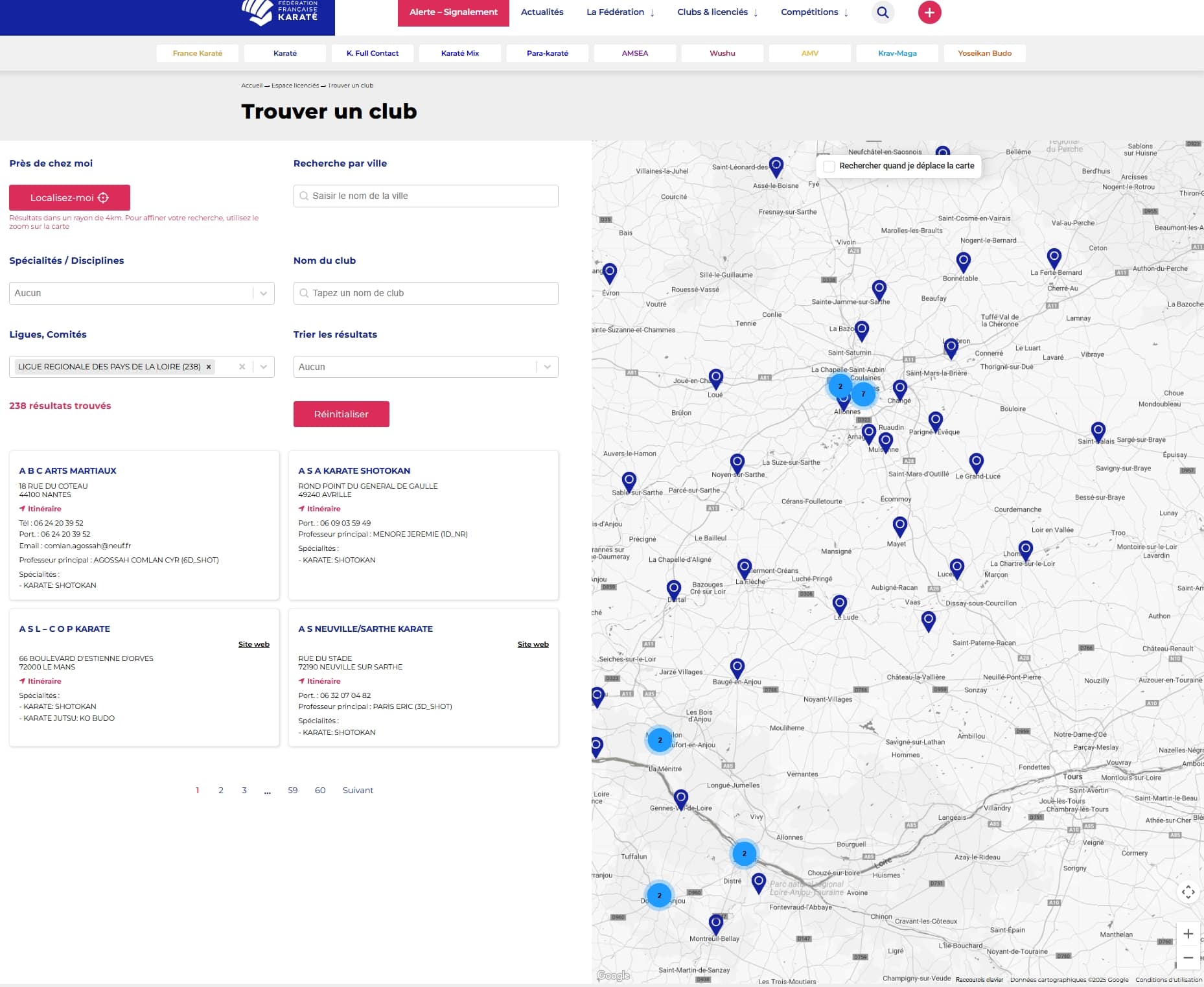Viewport: 1204px width, 987px height.
Task: Select the Krav-Maga discipline tab
Action: coord(897,53)
